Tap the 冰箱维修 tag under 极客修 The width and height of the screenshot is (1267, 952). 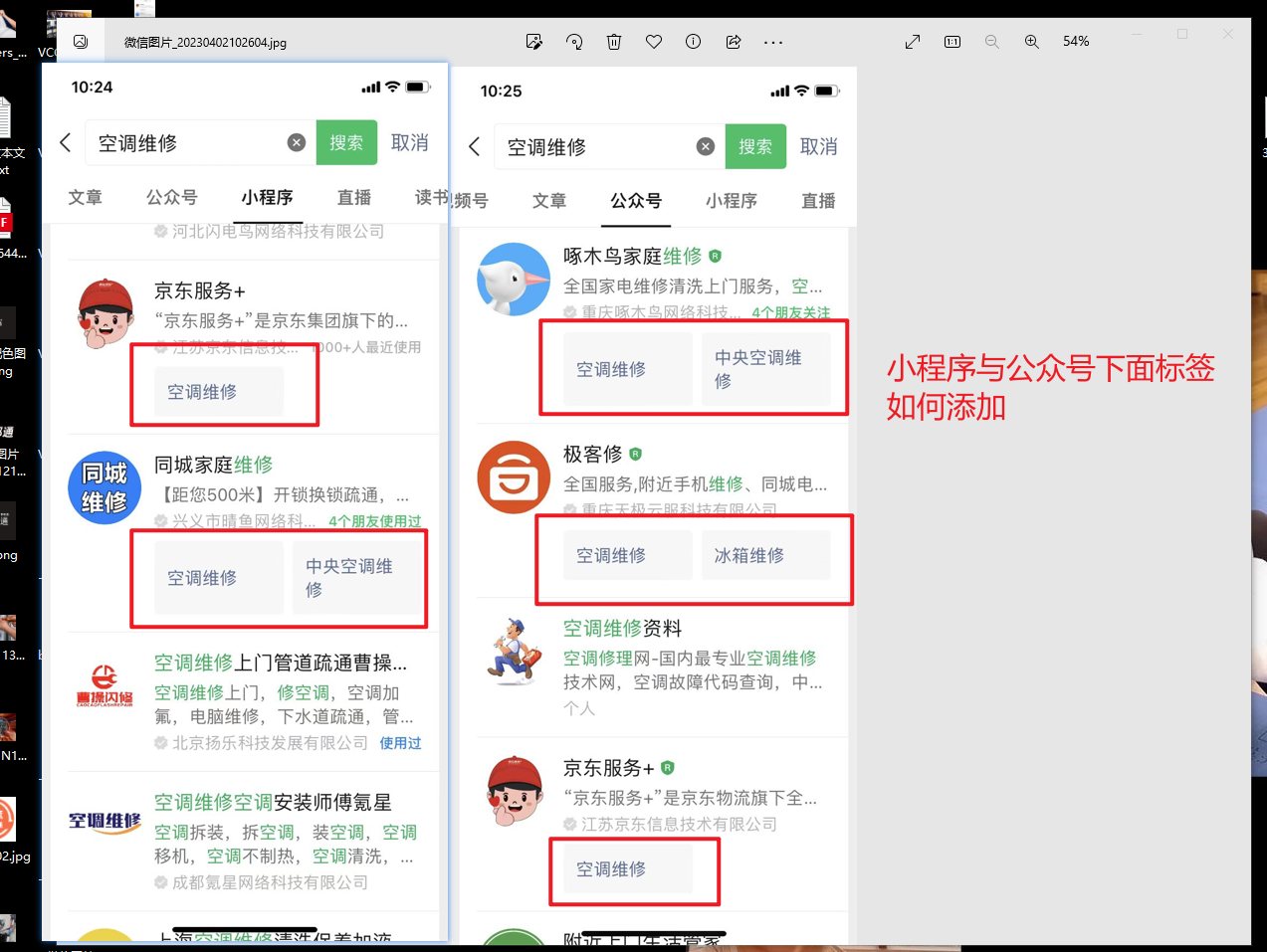(x=766, y=555)
